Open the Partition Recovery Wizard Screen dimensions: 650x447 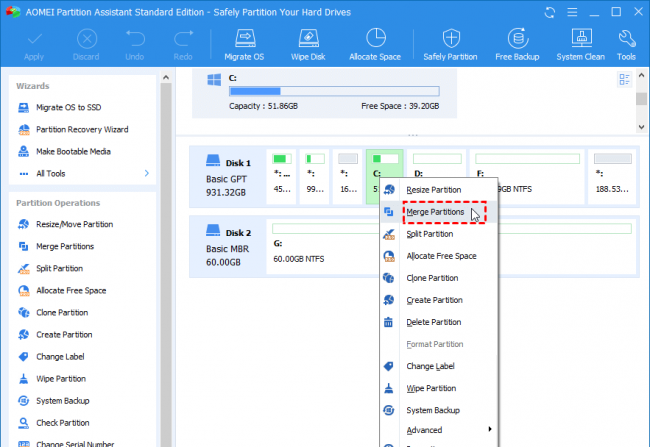coord(82,129)
